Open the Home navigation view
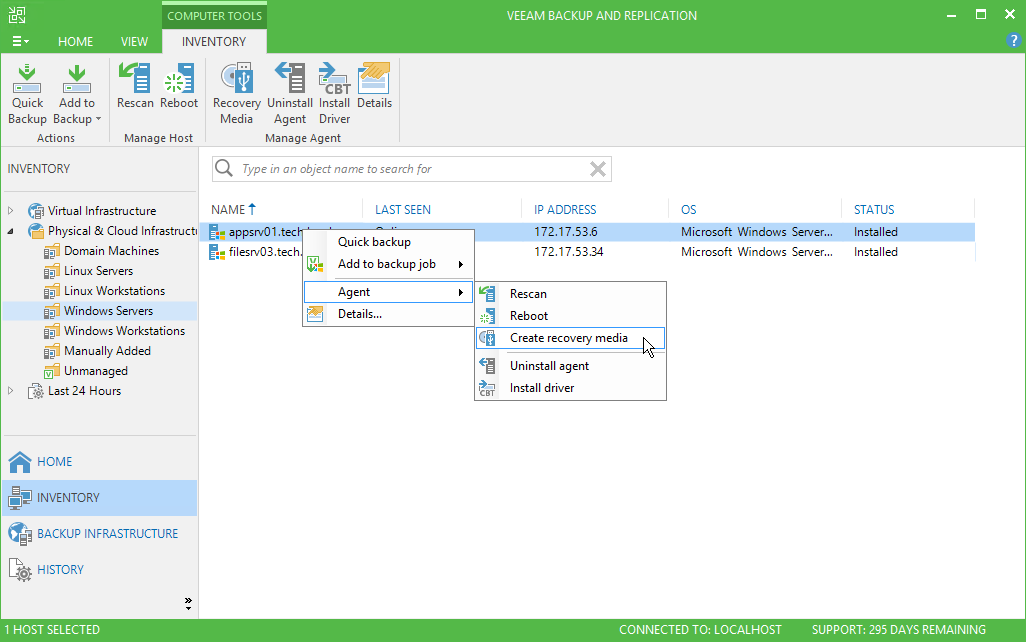 99,461
